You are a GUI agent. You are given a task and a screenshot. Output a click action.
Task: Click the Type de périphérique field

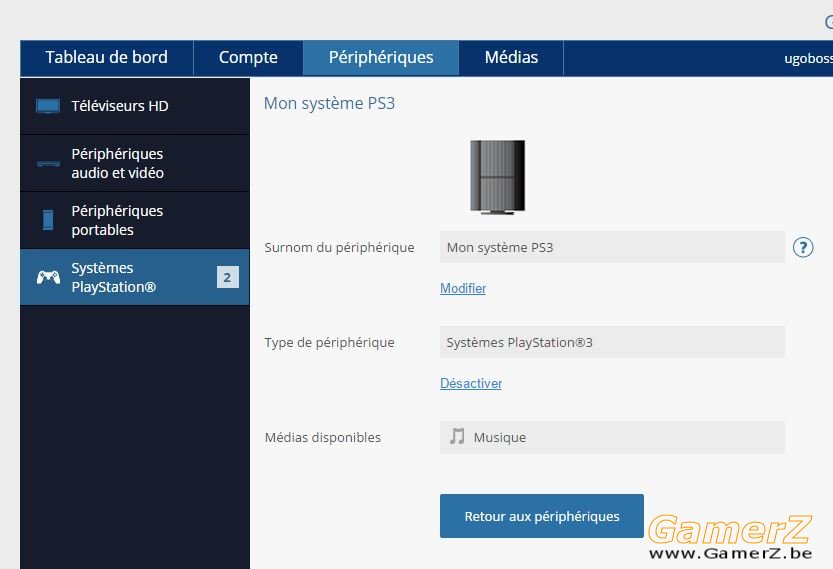(x=612, y=342)
